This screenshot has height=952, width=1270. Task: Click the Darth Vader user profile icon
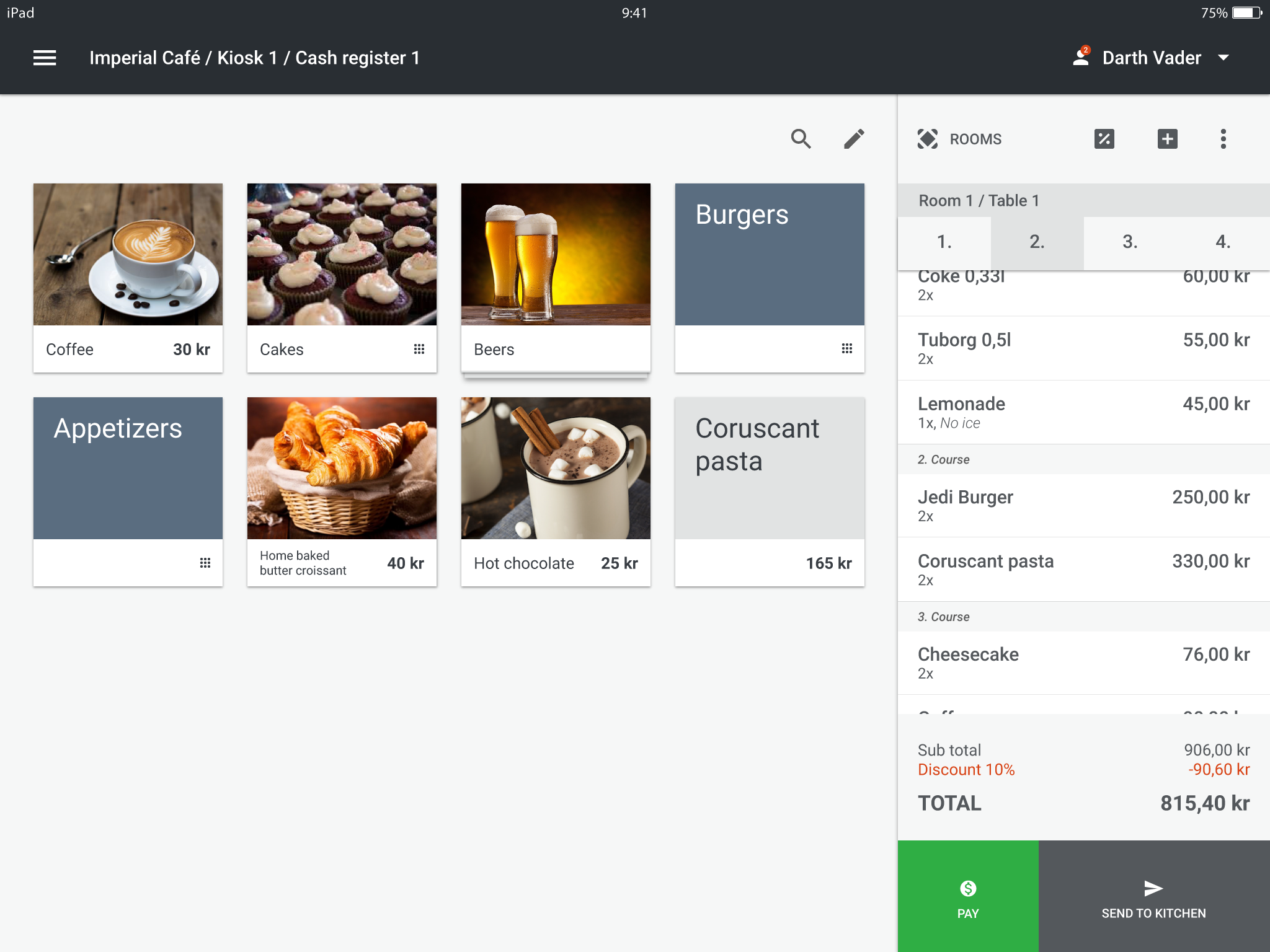[1081, 58]
